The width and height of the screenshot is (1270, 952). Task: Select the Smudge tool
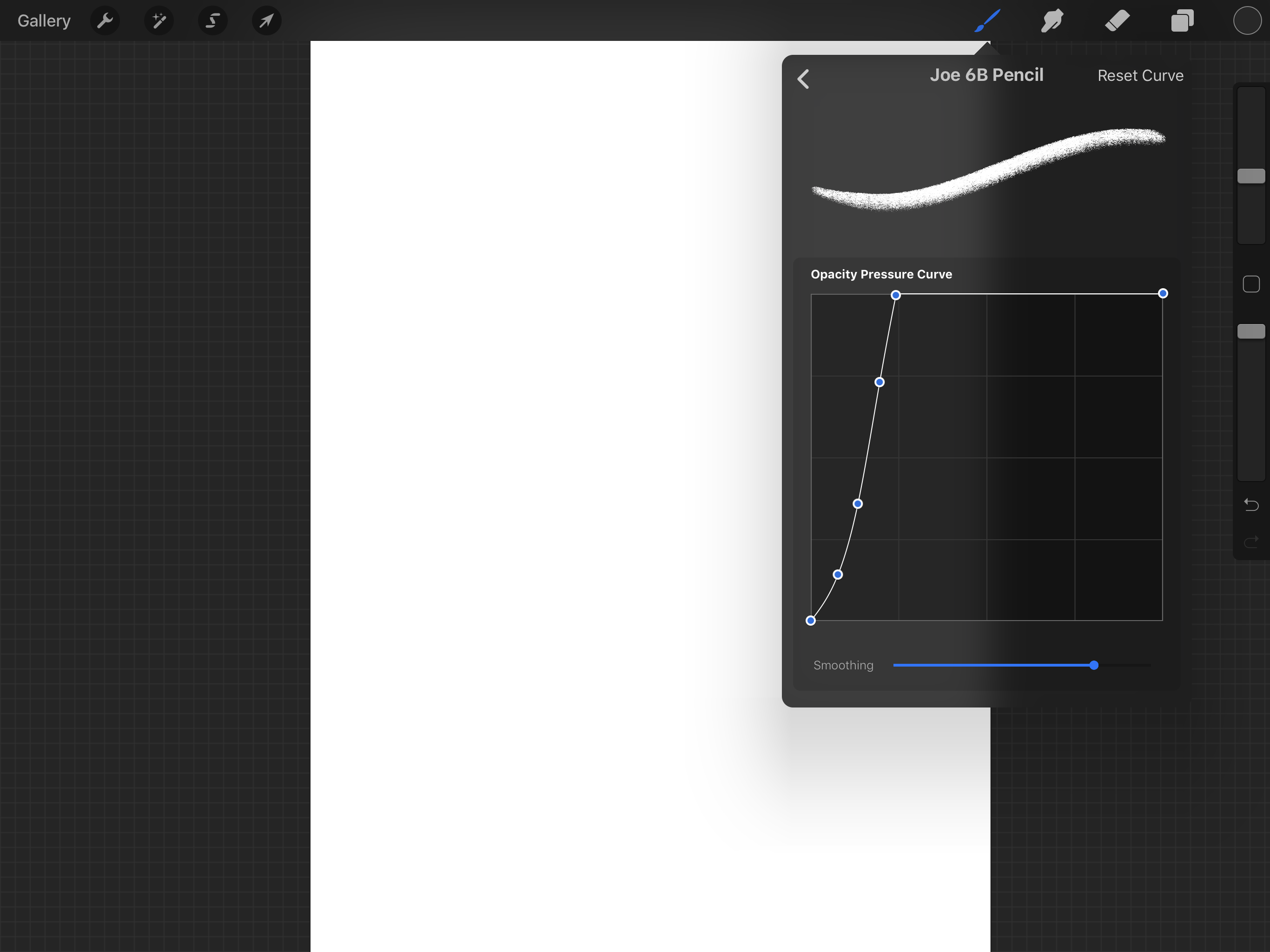(x=1052, y=20)
